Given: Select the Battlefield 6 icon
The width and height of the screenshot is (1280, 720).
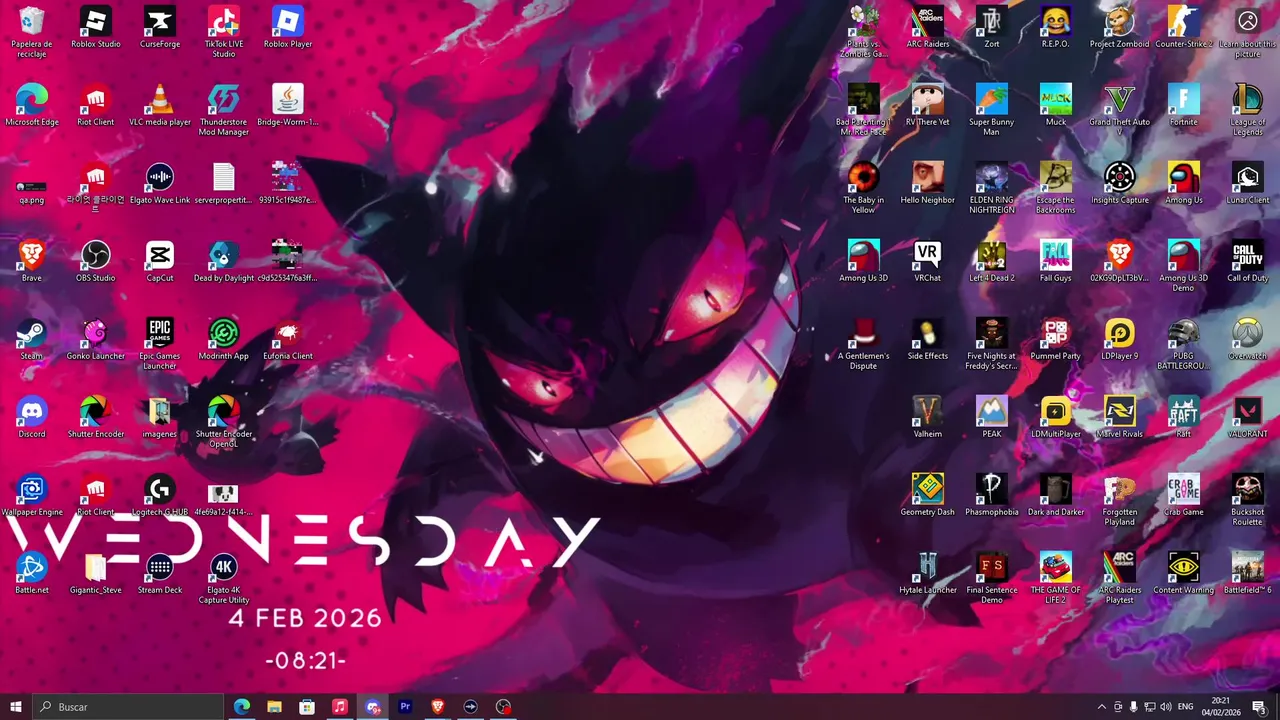Looking at the screenshot, I should pyautogui.click(x=1248, y=574).
